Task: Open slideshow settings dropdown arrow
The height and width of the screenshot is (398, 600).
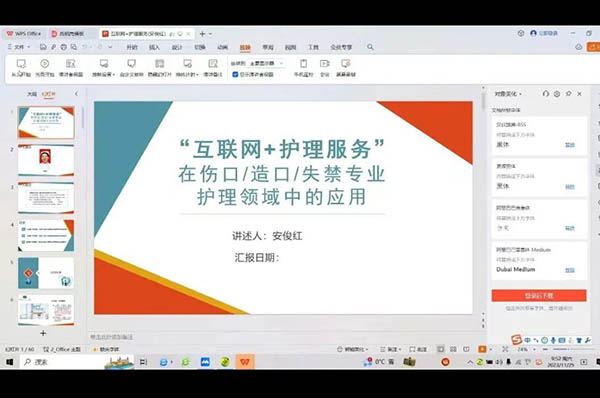Action: [x=114, y=75]
